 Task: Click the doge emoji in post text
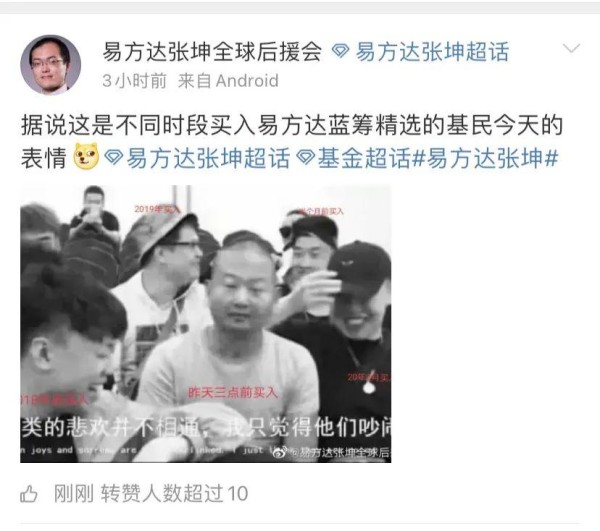86,156
